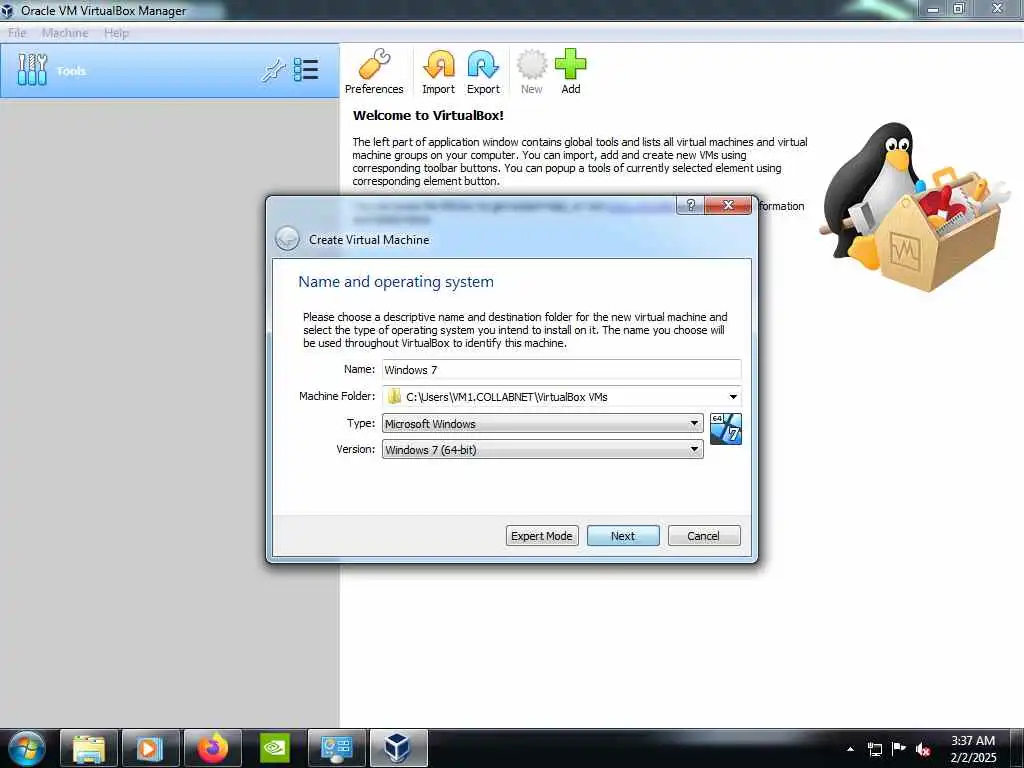
Task: Click the New machine toolbar icon
Action: (x=532, y=72)
